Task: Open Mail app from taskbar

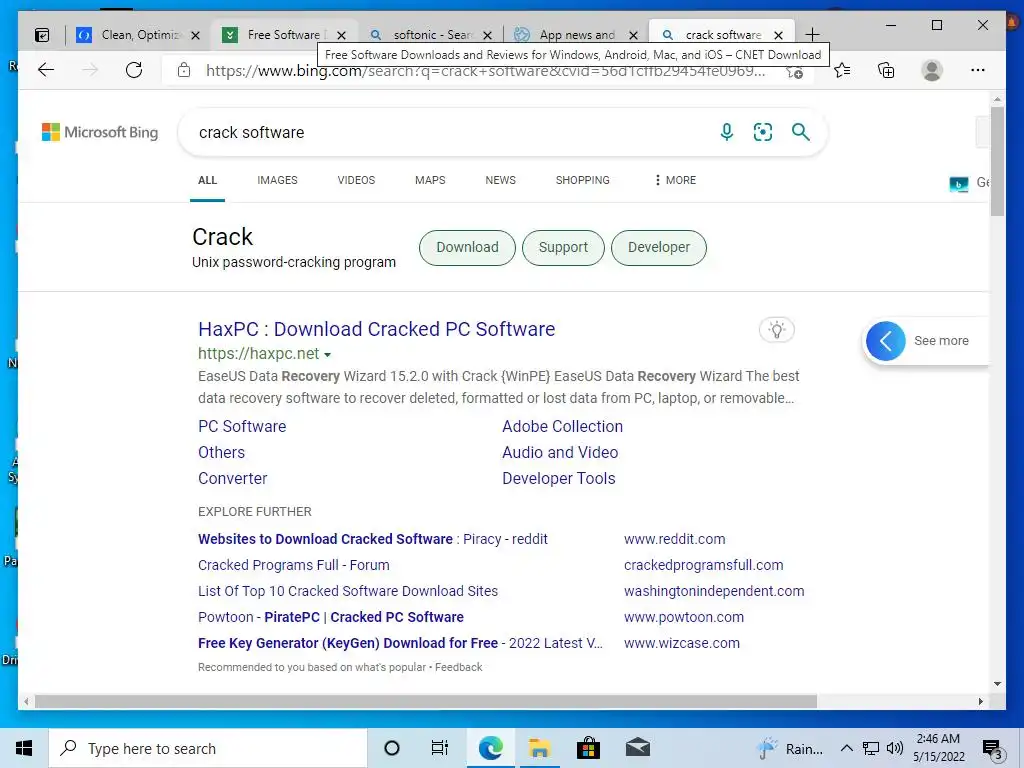Action: pos(637,748)
